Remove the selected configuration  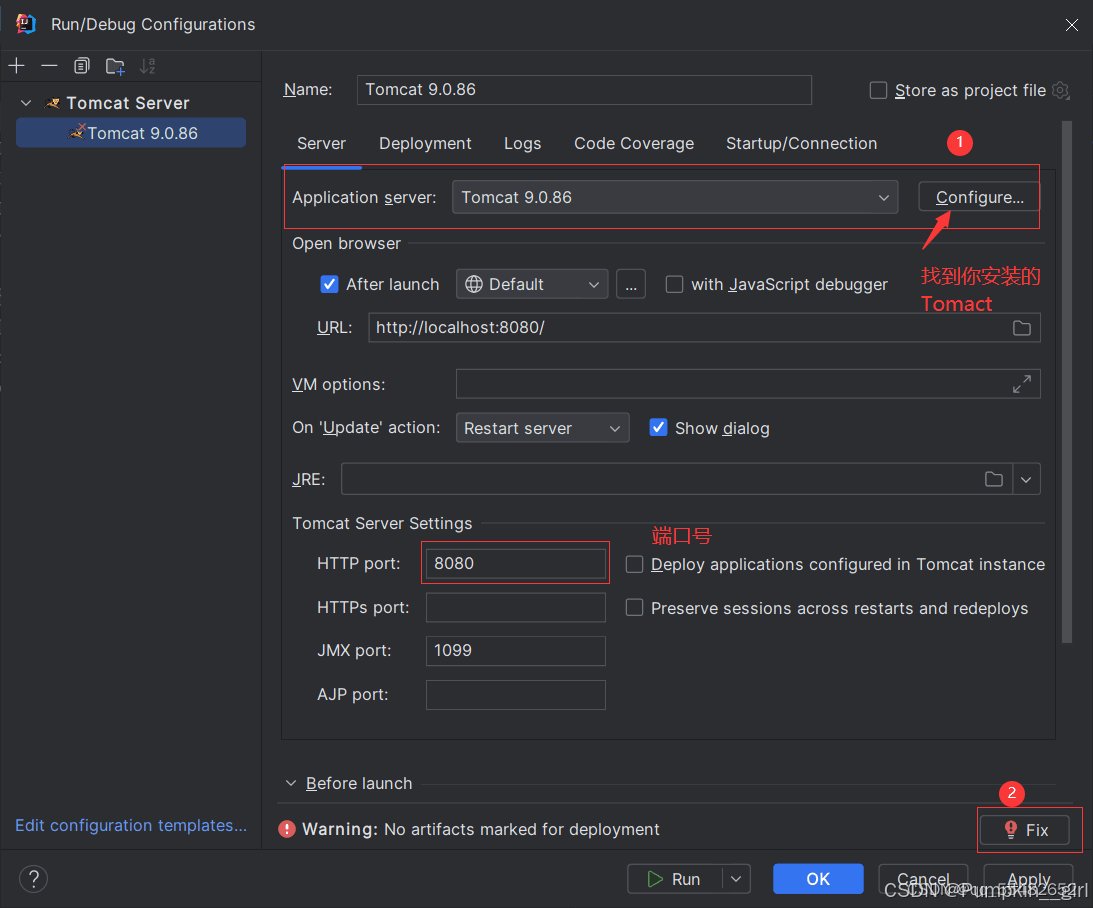[49, 66]
